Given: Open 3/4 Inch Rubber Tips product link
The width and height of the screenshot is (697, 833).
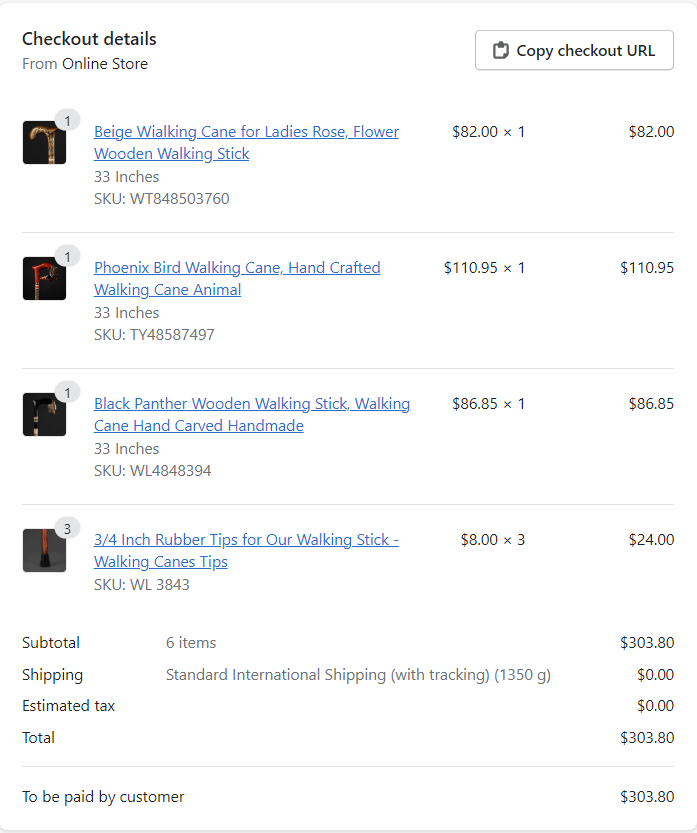Looking at the screenshot, I should click(x=246, y=540).
